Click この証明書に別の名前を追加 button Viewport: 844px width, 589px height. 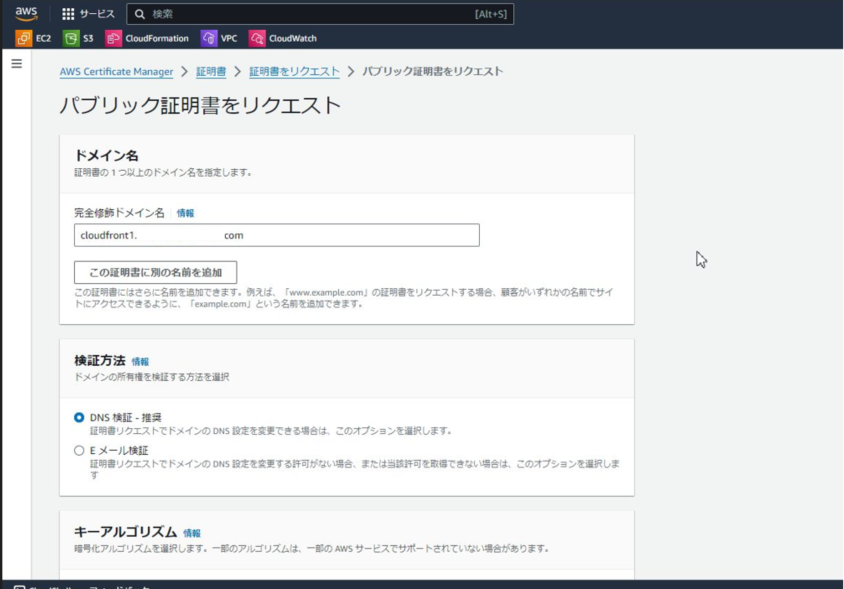point(156,272)
